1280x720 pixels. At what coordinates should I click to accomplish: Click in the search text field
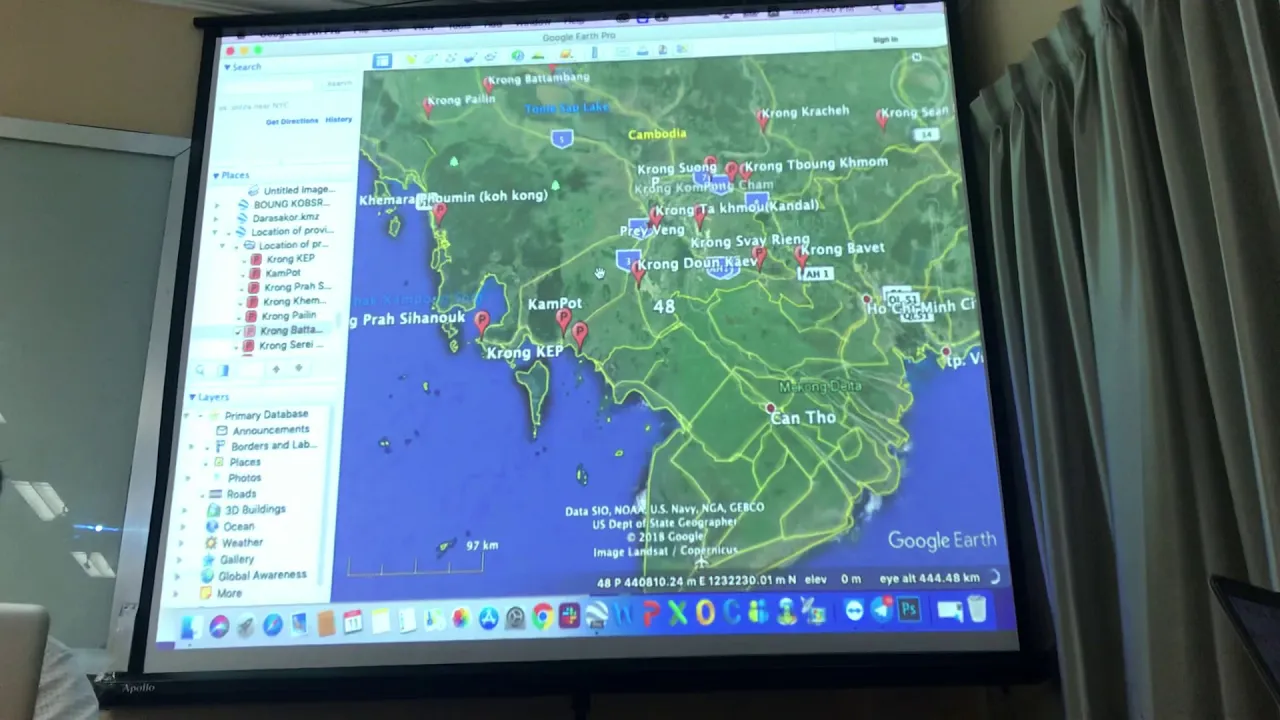coord(270,86)
